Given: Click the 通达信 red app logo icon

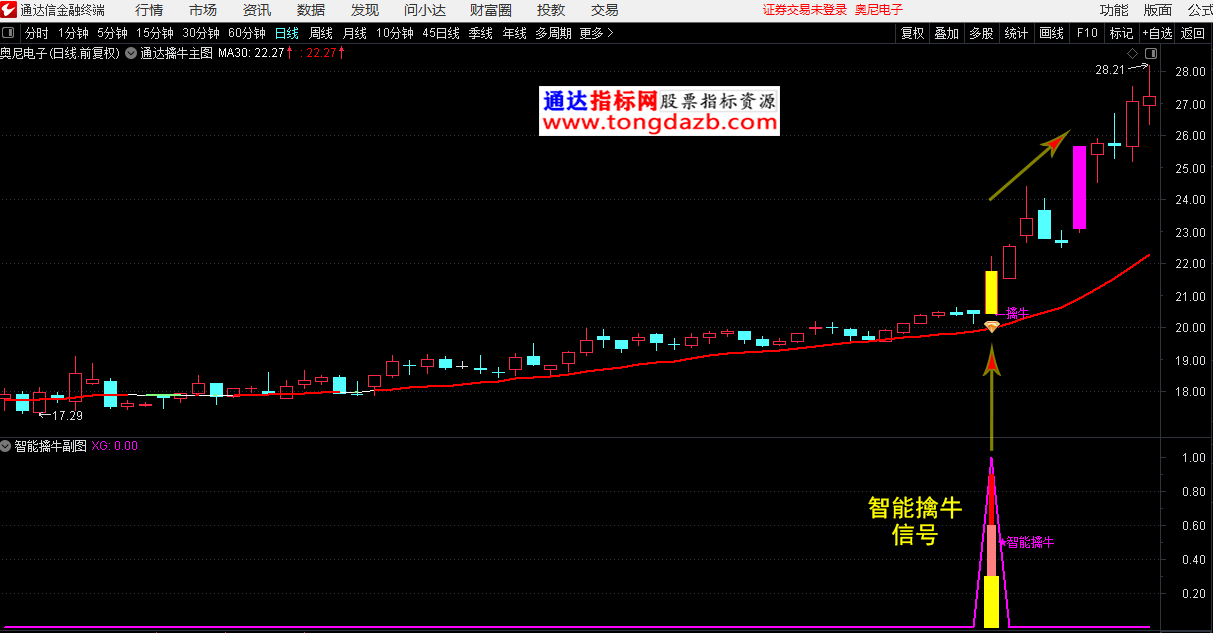Looking at the screenshot, I should (x=9, y=10).
